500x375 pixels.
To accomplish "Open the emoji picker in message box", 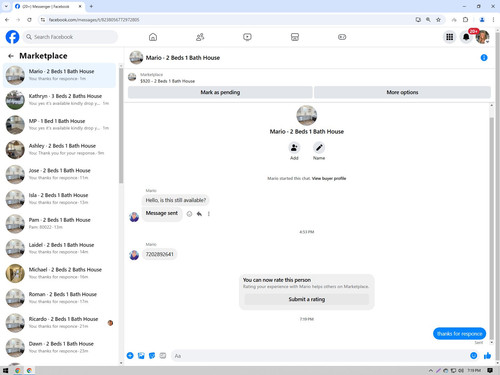I will pyautogui.click(x=474, y=356).
